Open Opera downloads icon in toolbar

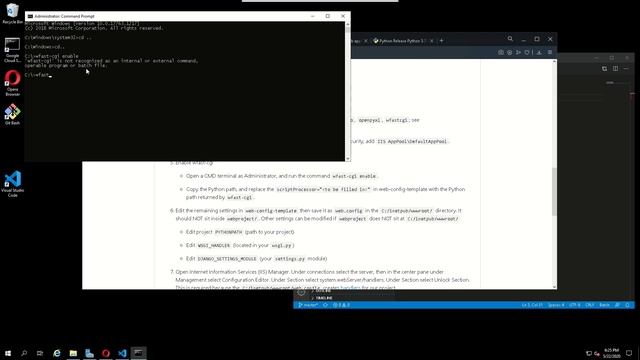[539, 52]
